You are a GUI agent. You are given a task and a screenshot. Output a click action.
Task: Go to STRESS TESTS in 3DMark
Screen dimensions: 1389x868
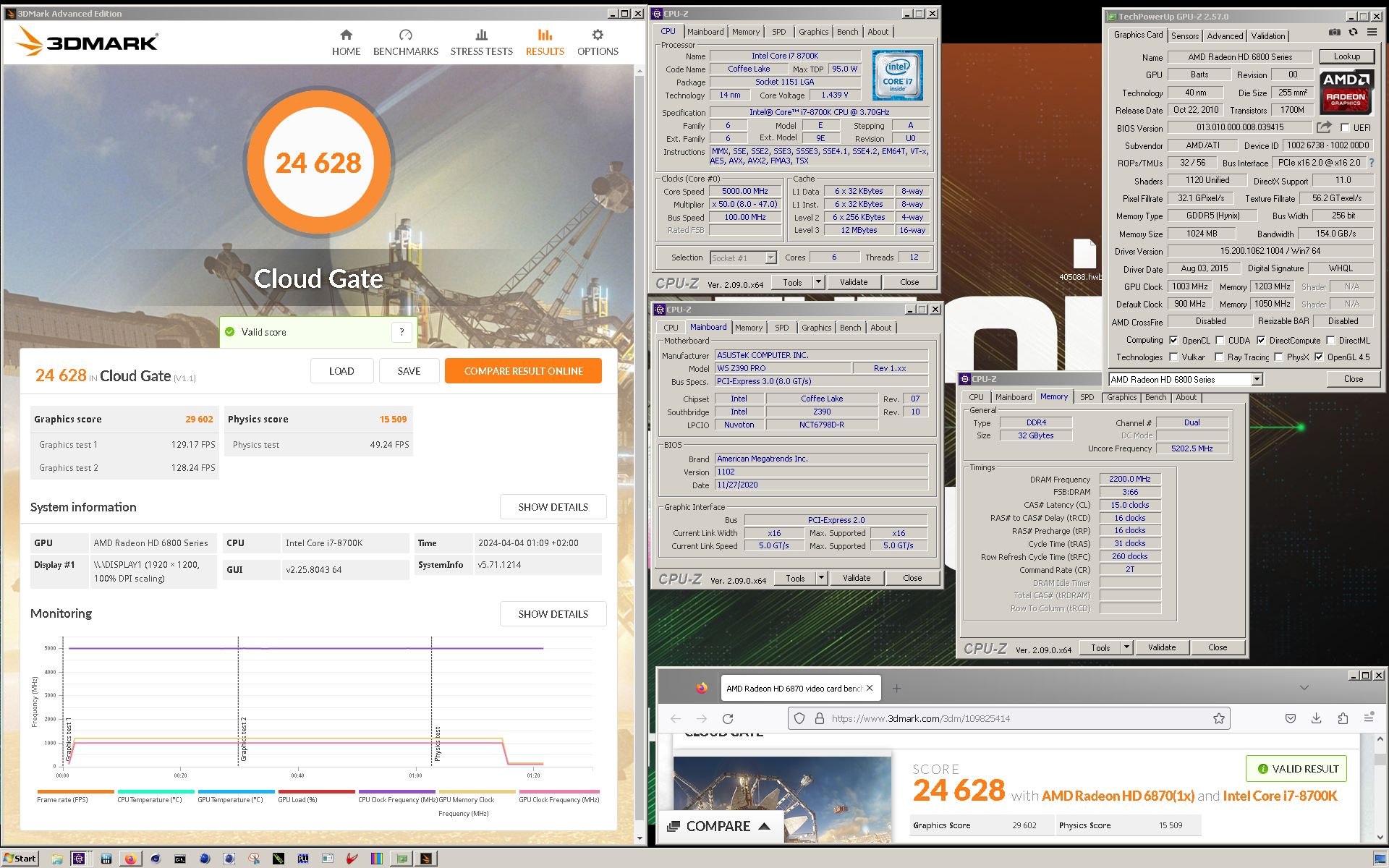coord(481,43)
